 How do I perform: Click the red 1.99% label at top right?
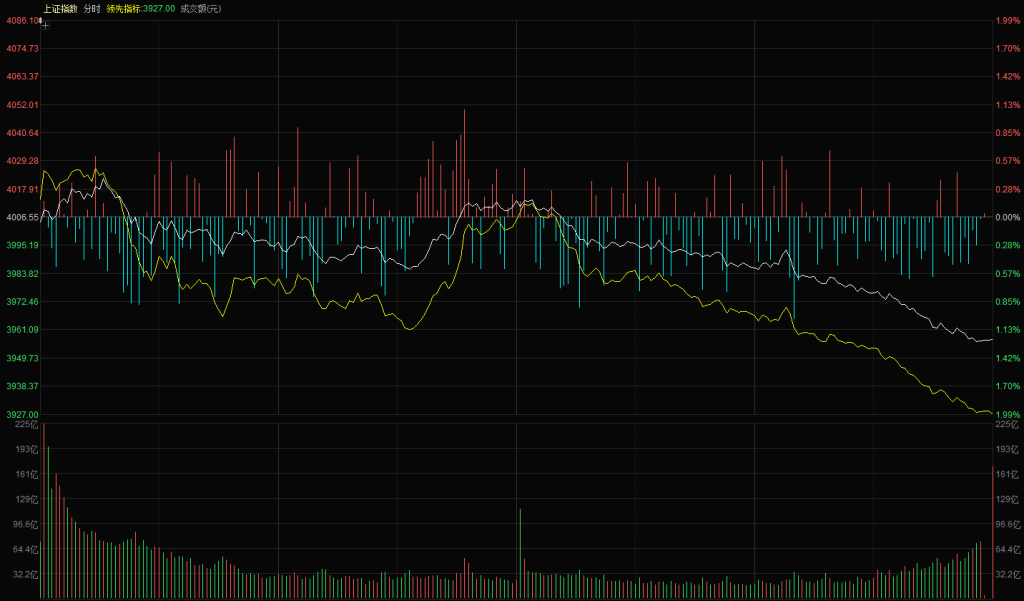pos(1007,20)
